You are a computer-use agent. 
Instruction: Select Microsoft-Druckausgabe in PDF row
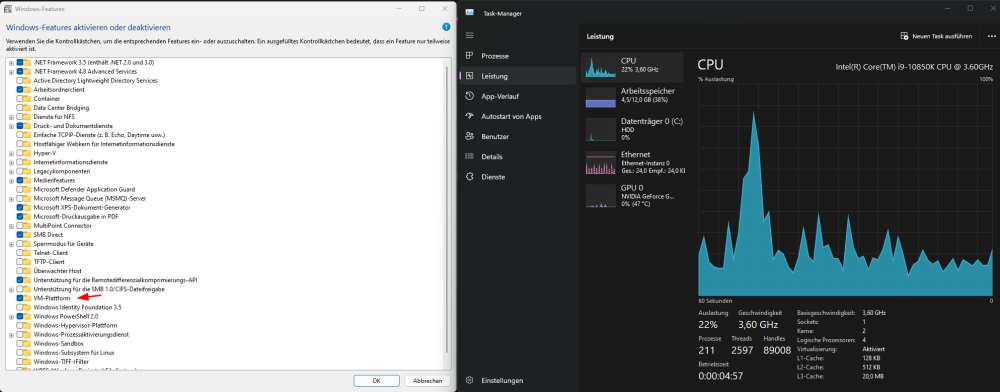click(x=75, y=217)
